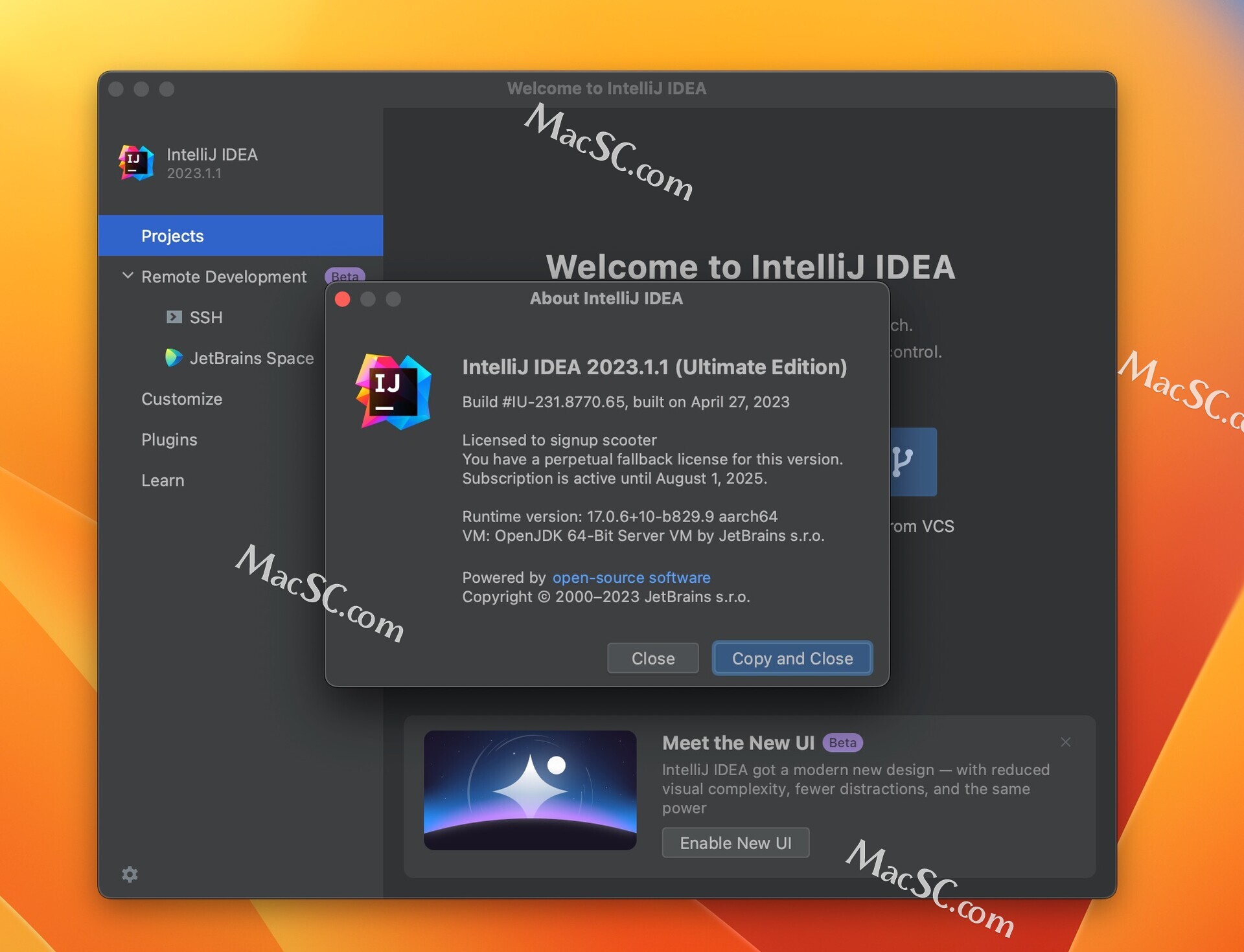Click 'Runtime version: 17.0.6+10-b829.9 aarch64' text
The width and height of the screenshot is (1244, 952).
click(x=619, y=516)
